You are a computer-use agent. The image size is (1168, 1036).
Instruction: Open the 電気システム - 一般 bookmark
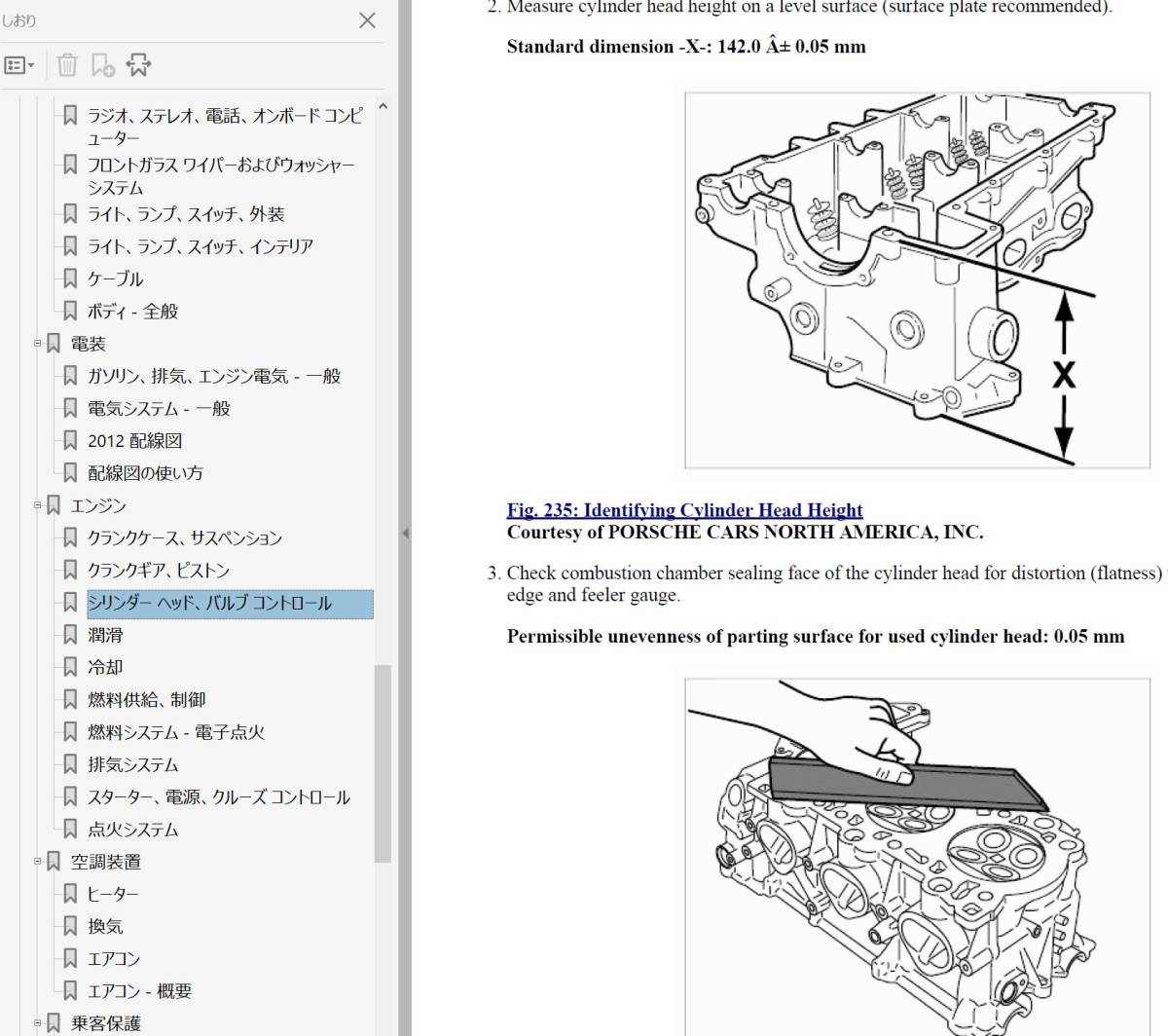(x=159, y=408)
